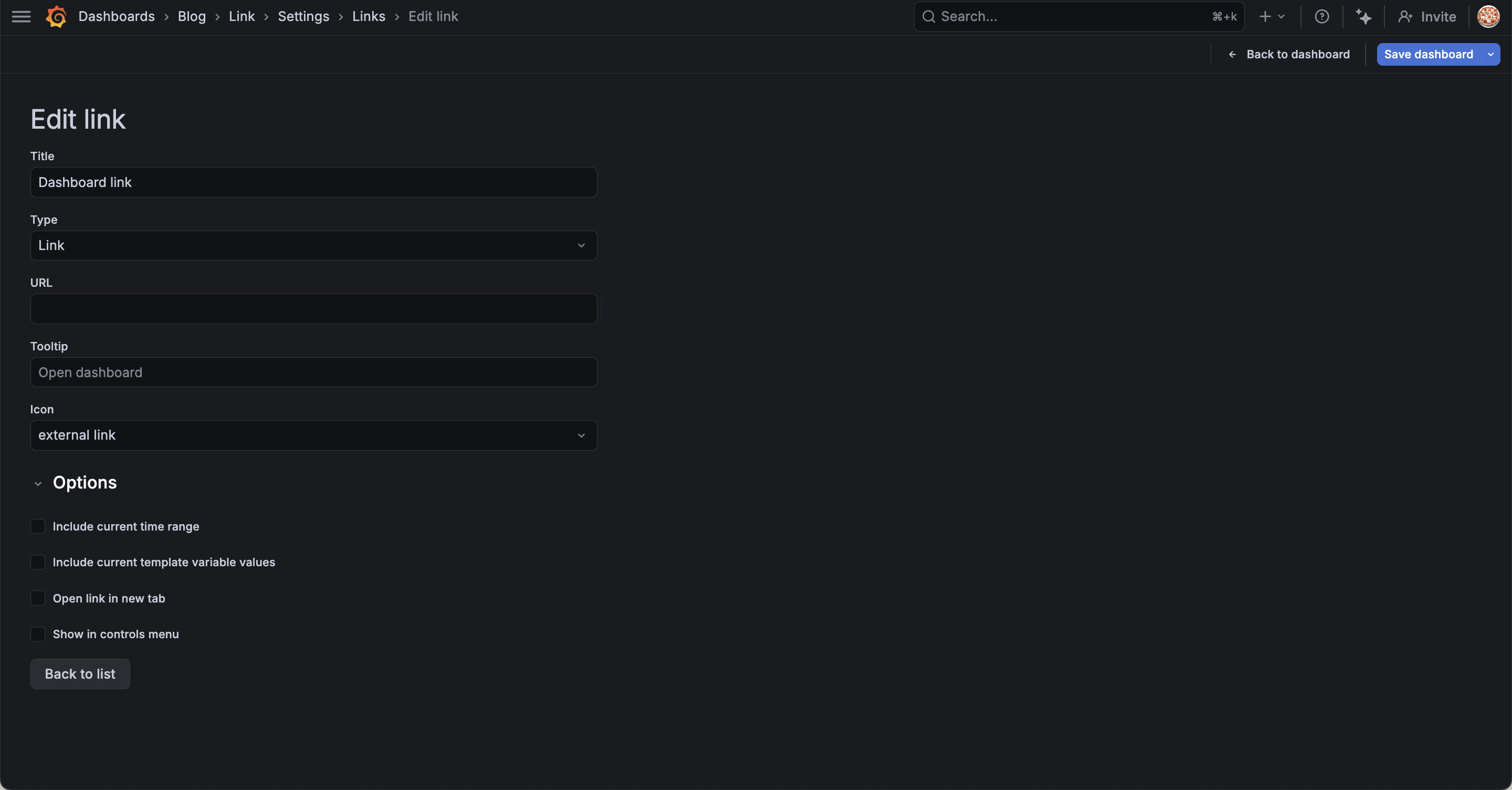Go to Links breadcrumb item

(x=369, y=16)
